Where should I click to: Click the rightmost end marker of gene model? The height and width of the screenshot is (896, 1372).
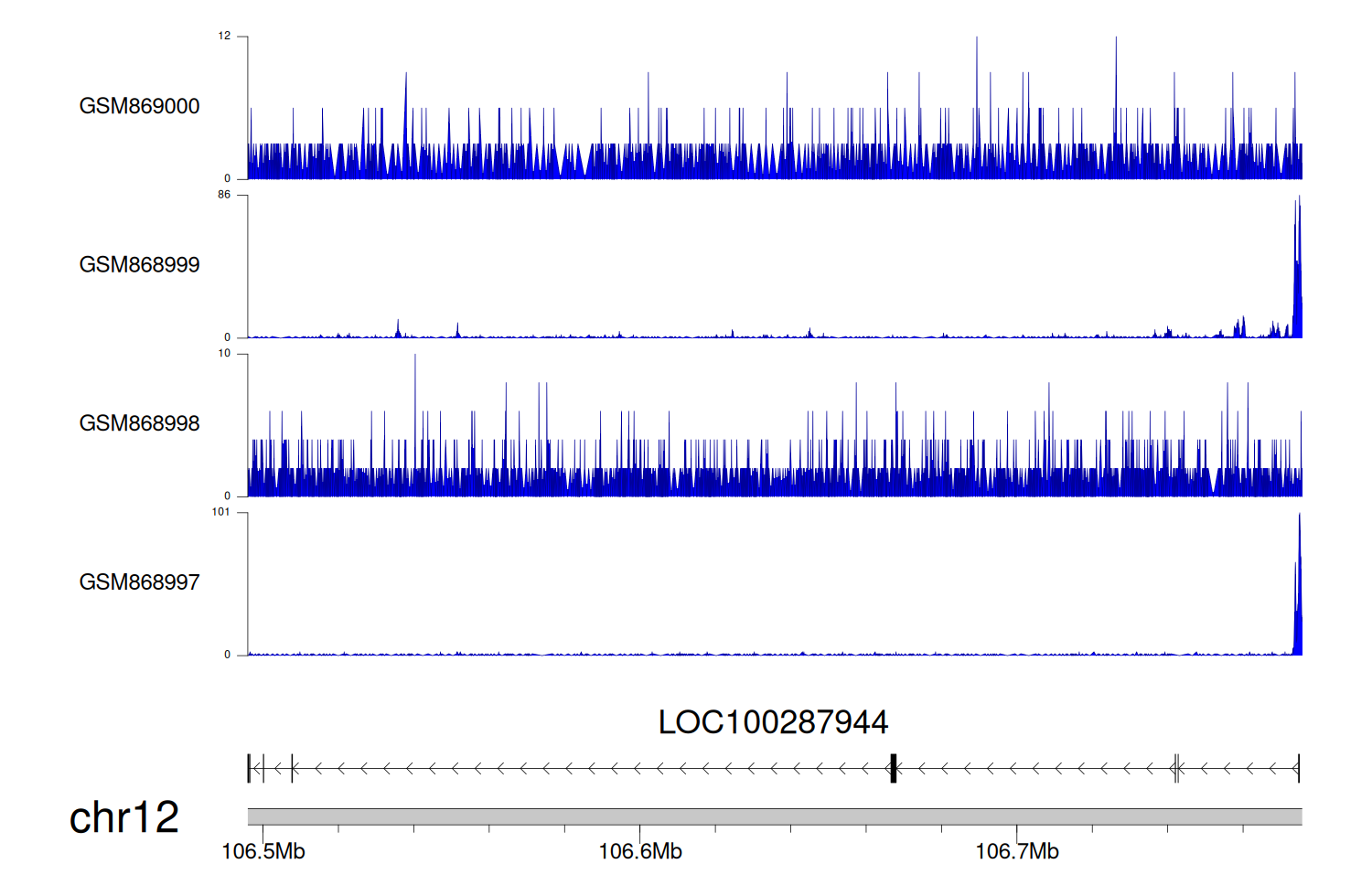click(1298, 769)
